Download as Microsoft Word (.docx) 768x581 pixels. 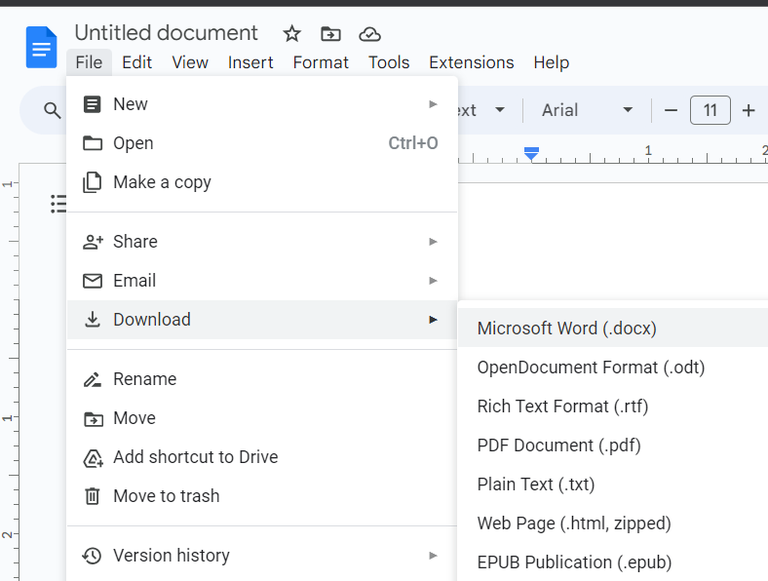[567, 328]
